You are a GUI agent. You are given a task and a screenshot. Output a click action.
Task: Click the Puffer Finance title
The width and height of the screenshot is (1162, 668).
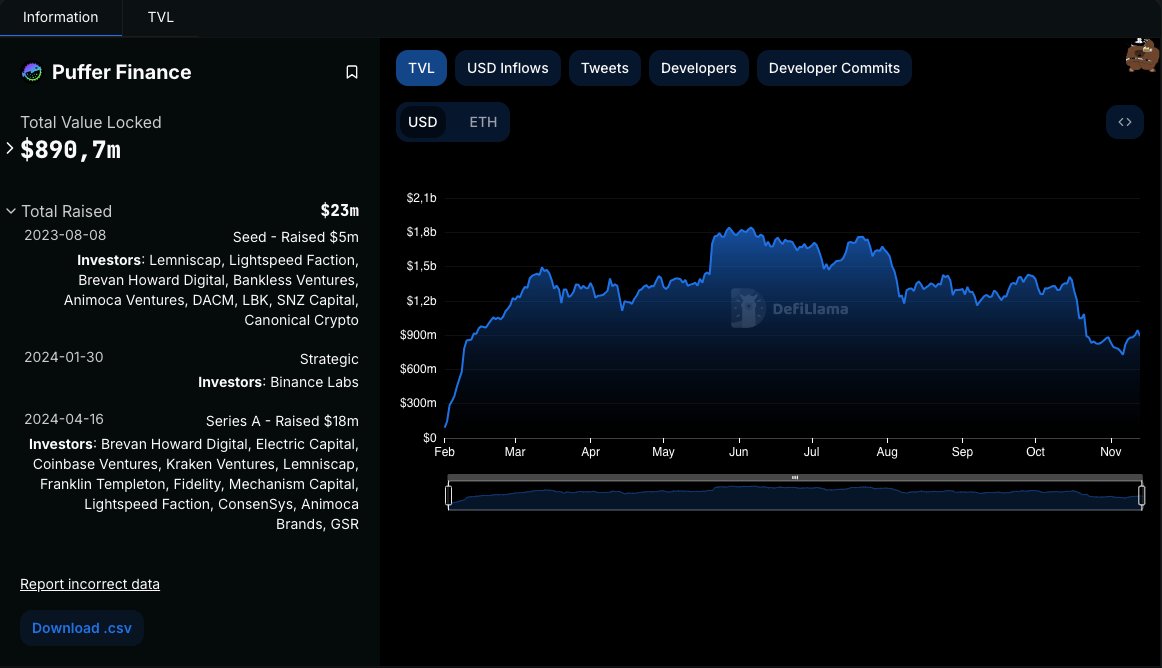point(122,72)
